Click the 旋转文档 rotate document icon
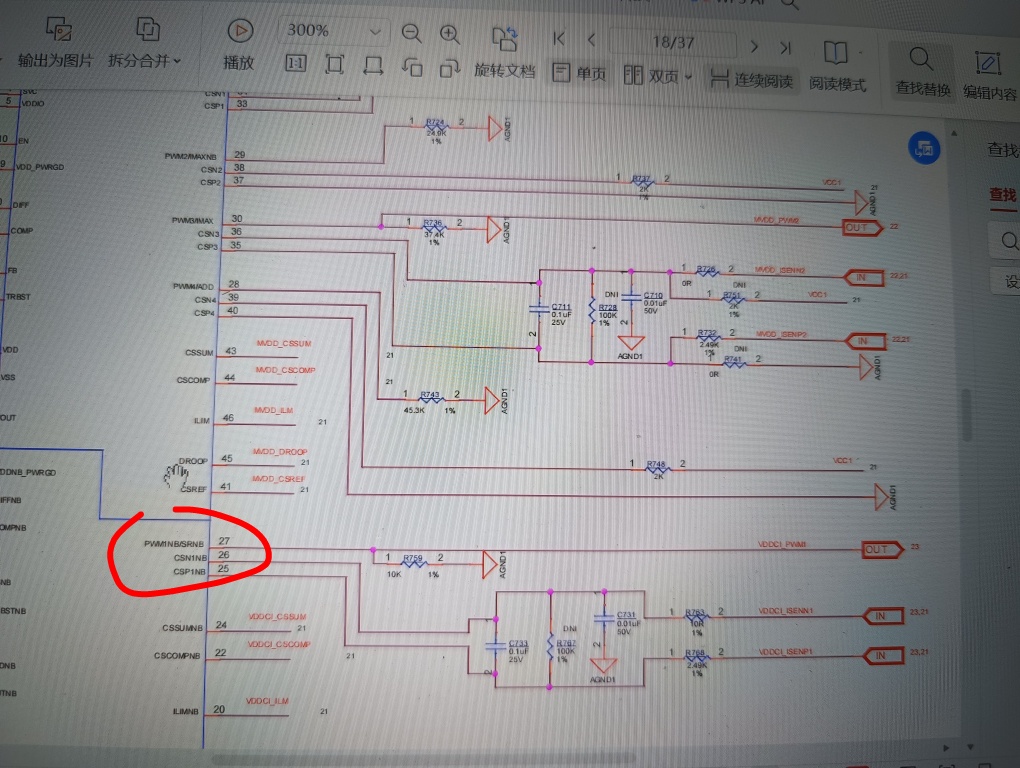This screenshot has height=768, width=1020. point(504,38)
